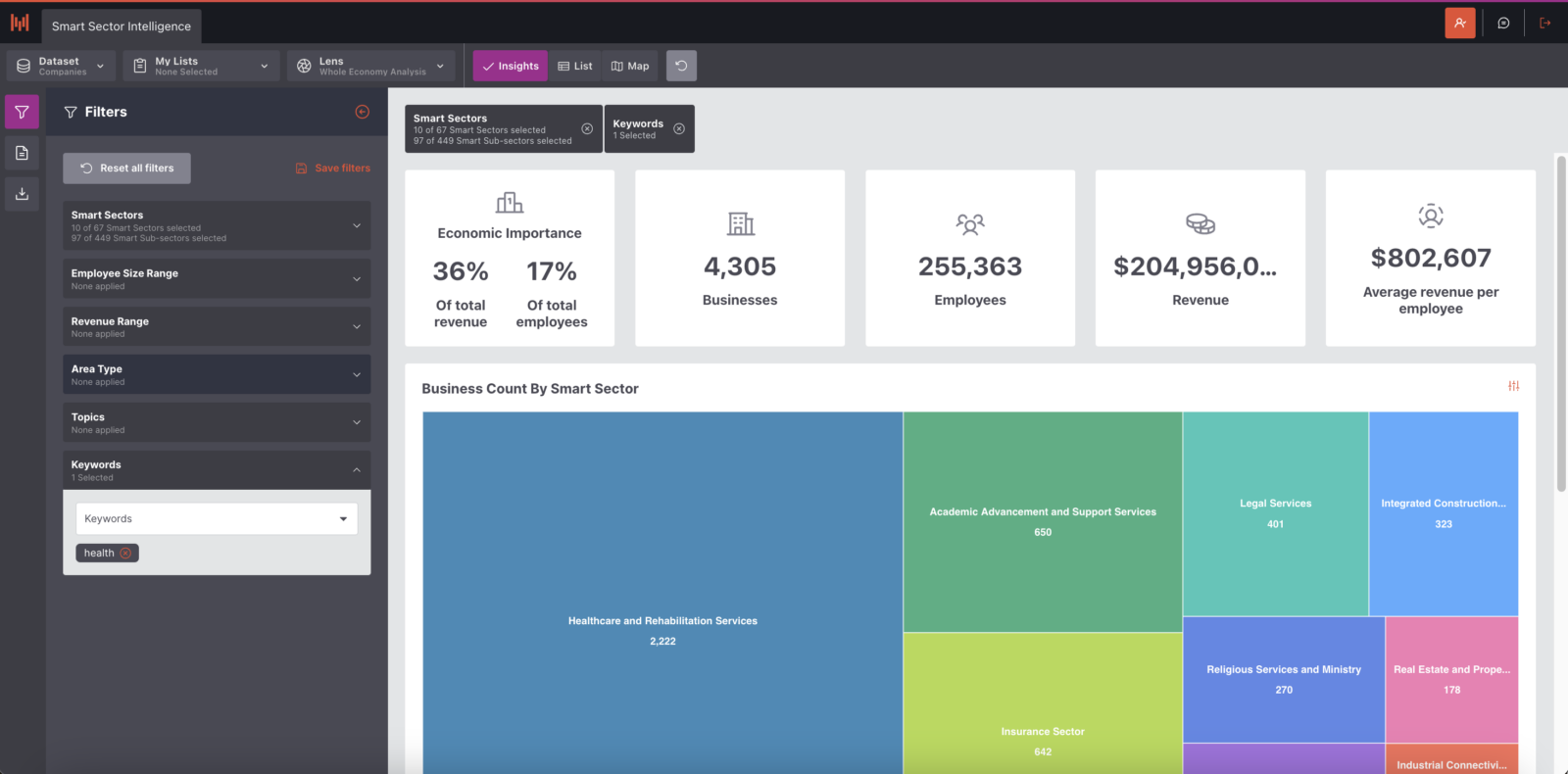The image size is (1568, 774).
Task: Click the Economic Importance icon
Action: coord(510,203)
